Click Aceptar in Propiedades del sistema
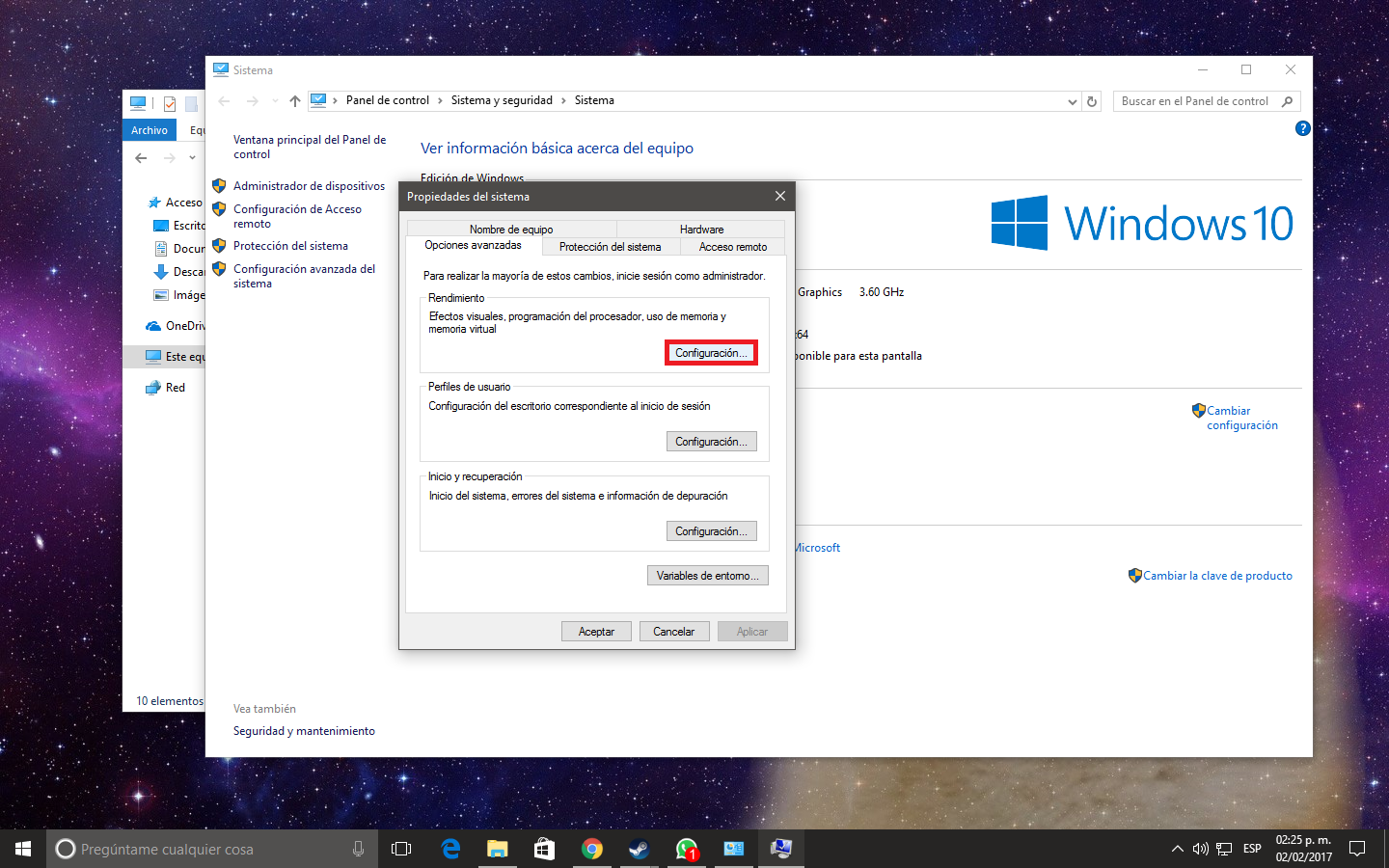 tap(596, 632)
